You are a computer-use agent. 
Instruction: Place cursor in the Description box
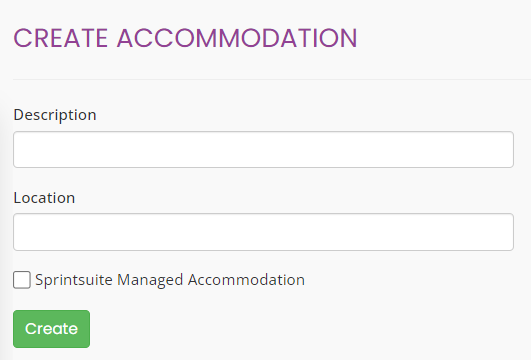(263, 149)
